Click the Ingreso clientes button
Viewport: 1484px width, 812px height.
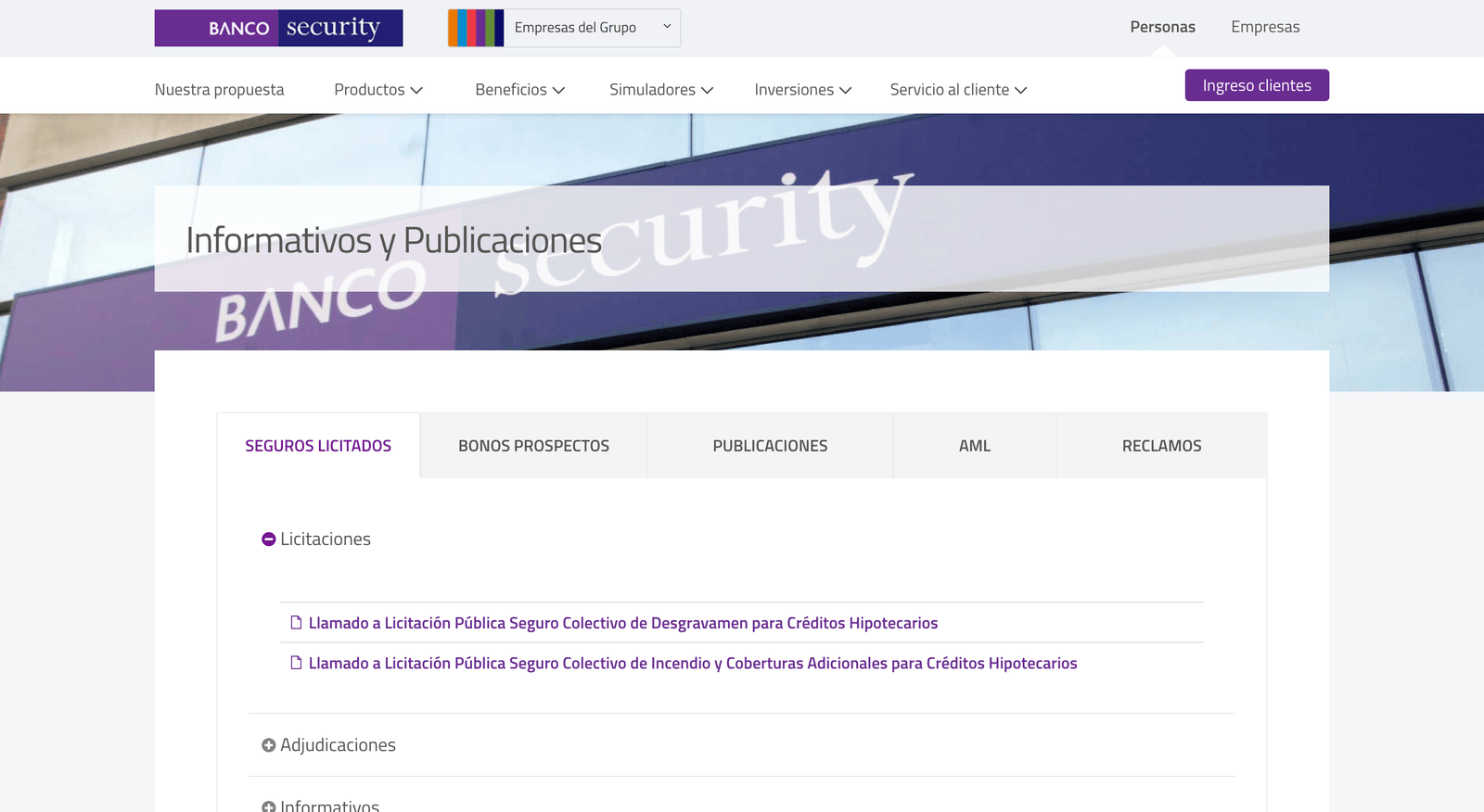coord(1257,85)
